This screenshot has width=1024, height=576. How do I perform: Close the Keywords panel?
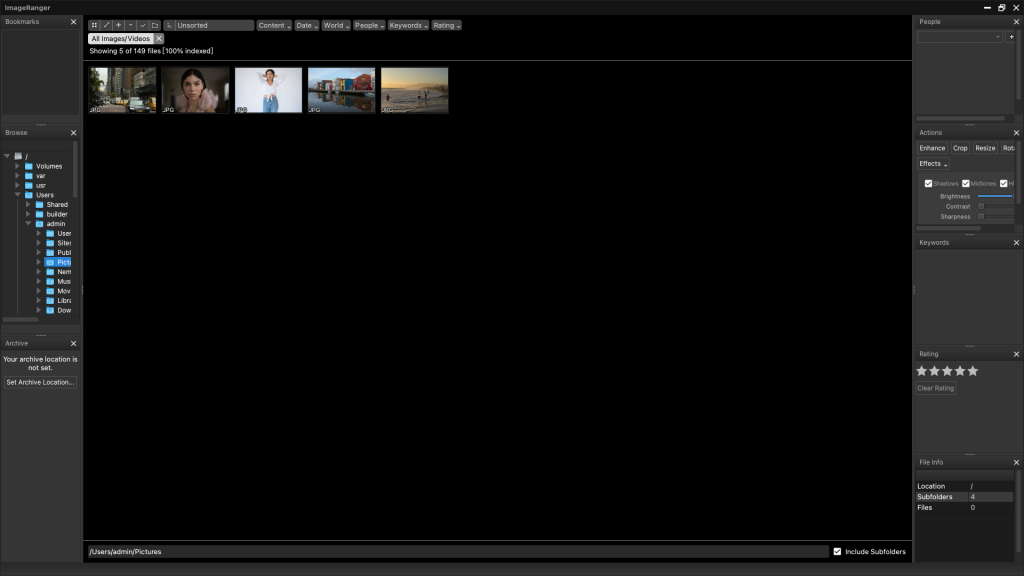point(1016,242)
